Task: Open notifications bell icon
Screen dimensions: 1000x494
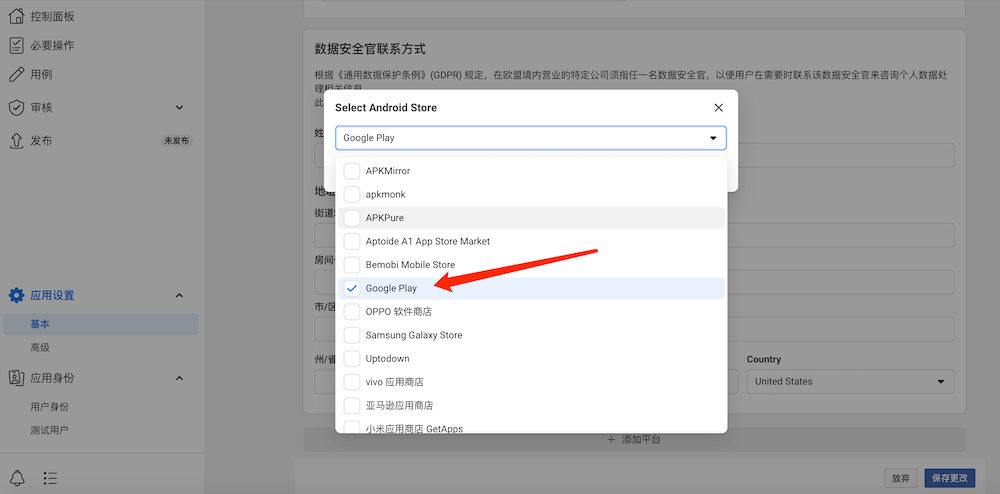Action: (x=17, y=478)
